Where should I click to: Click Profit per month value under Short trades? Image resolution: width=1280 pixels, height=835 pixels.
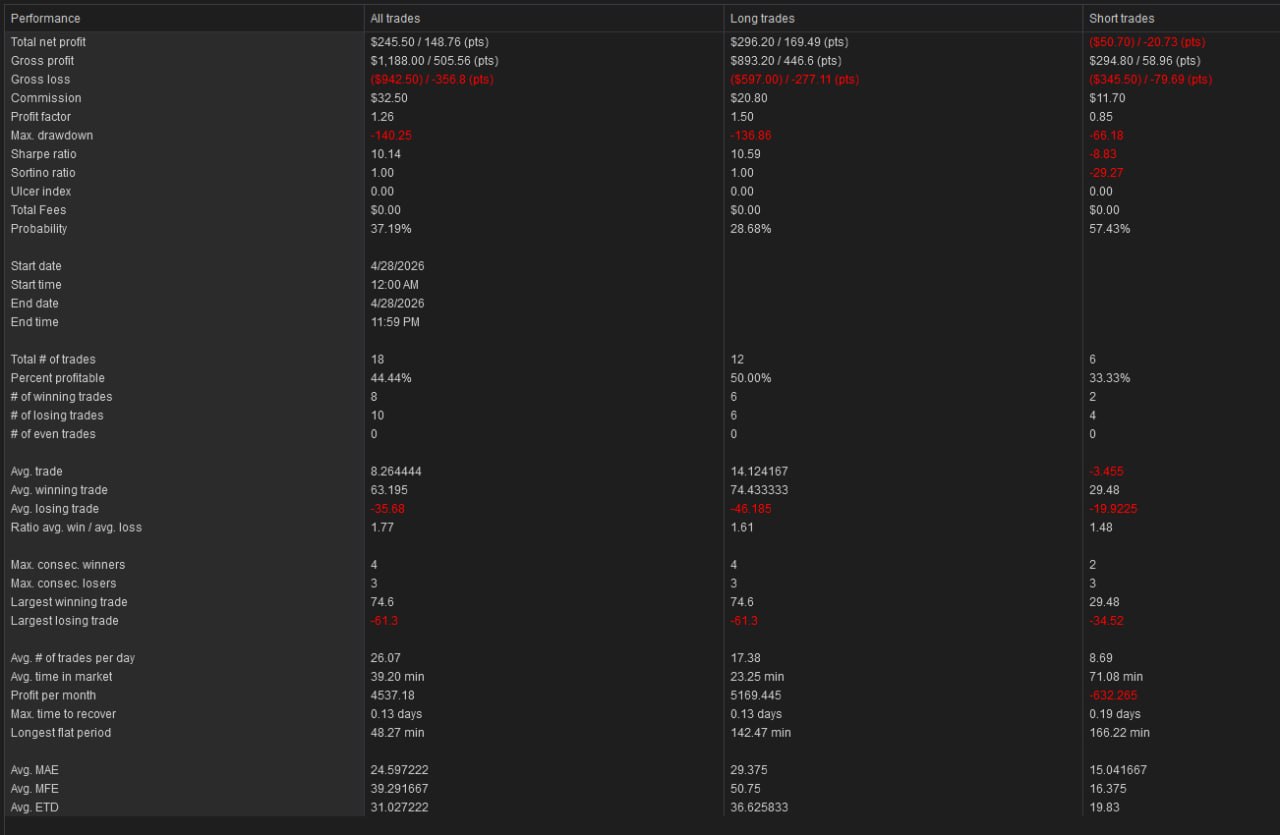tap(1114, 695)
